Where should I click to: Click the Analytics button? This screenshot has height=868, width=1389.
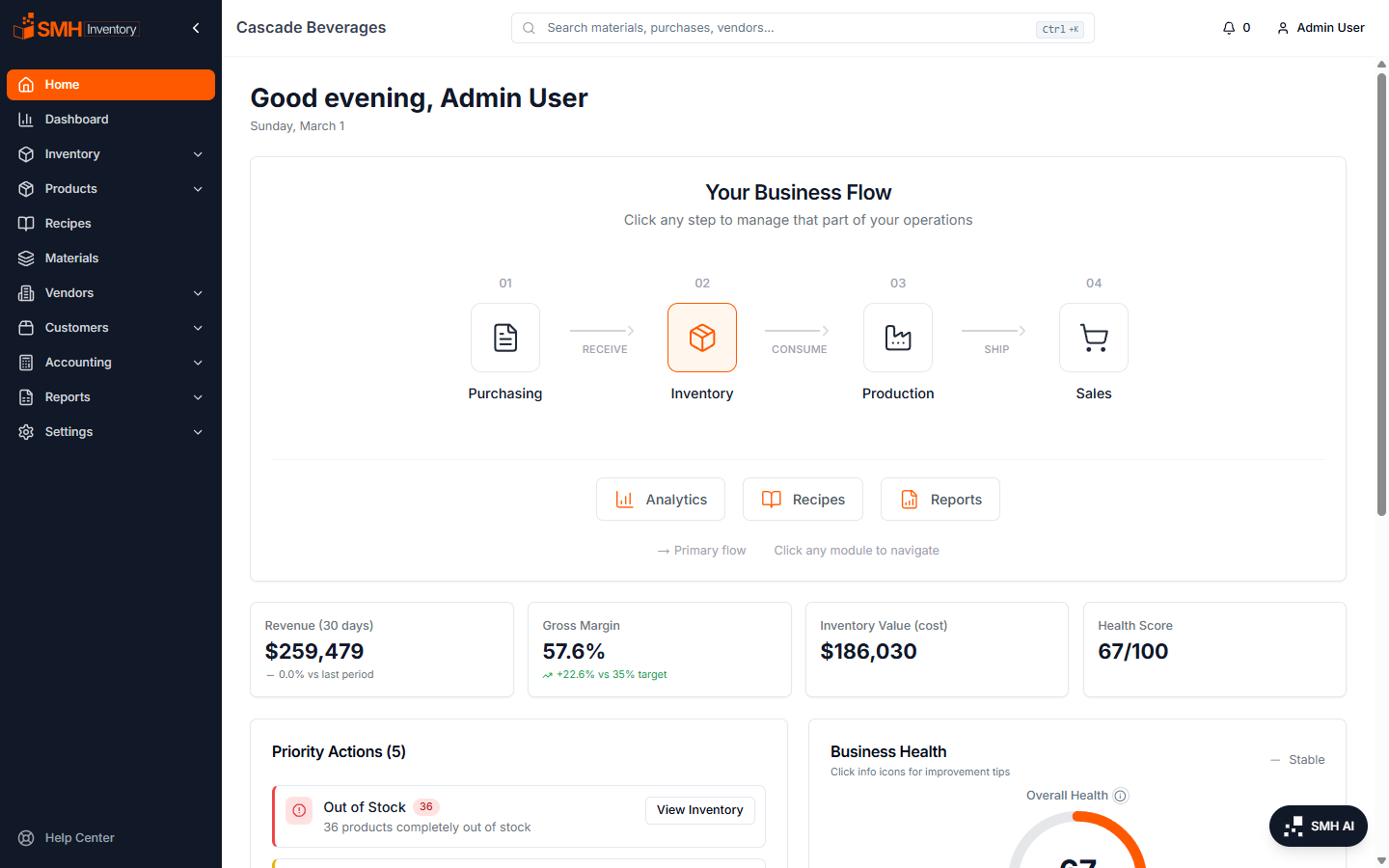[661, 500]
